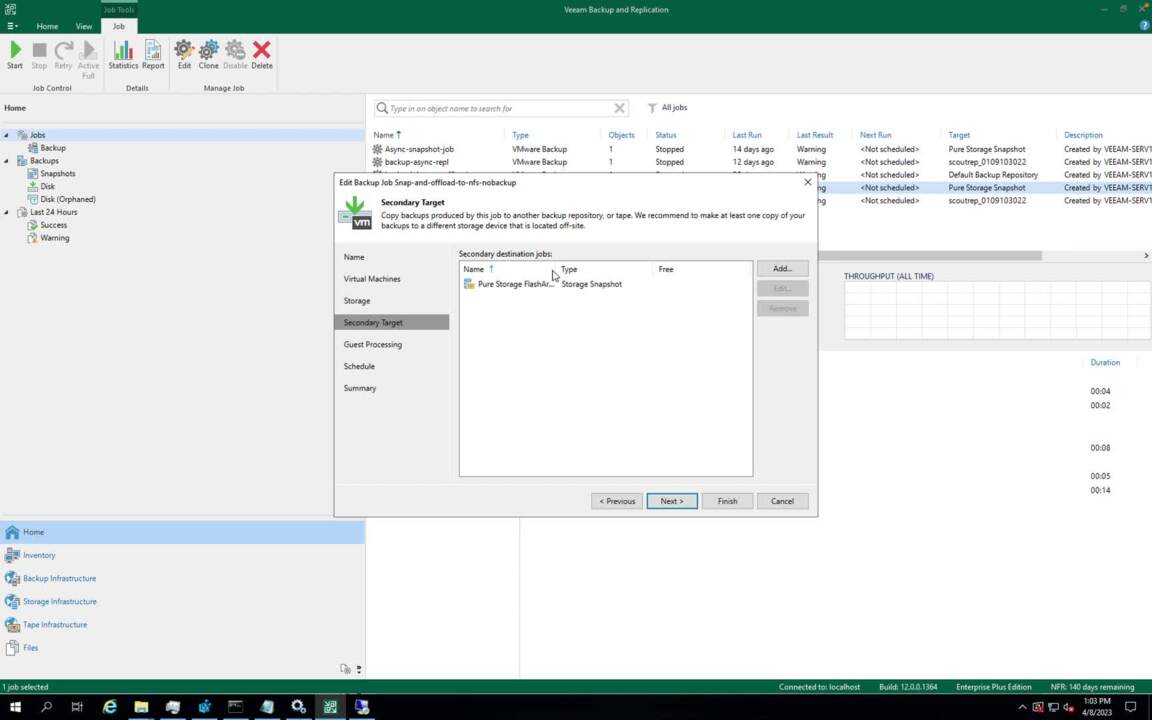Collapse the Backups tree node
The image size is (1152, 720).
[x=6, y=161]
